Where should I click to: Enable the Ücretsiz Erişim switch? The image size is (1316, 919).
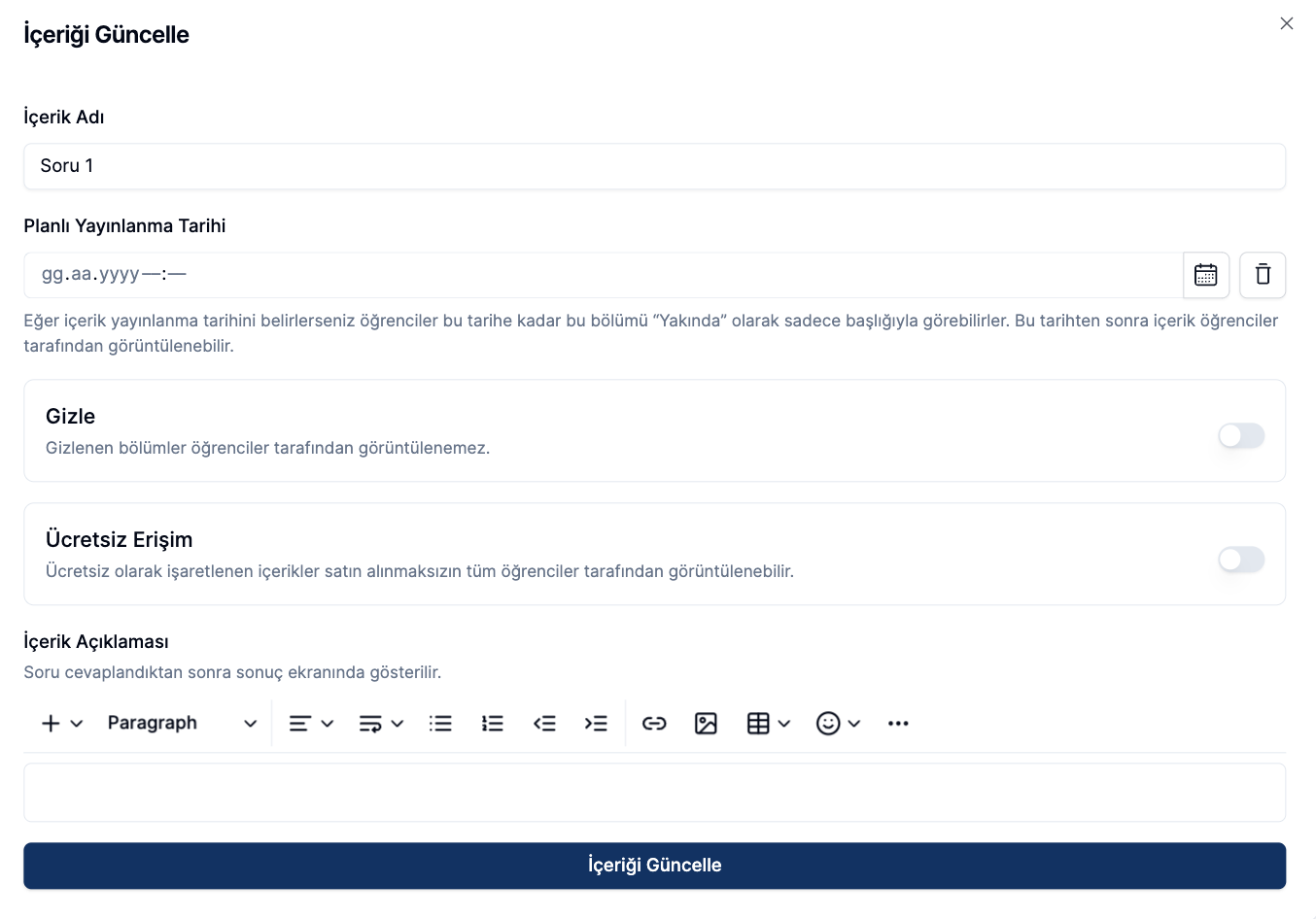tap(1241, 559)
